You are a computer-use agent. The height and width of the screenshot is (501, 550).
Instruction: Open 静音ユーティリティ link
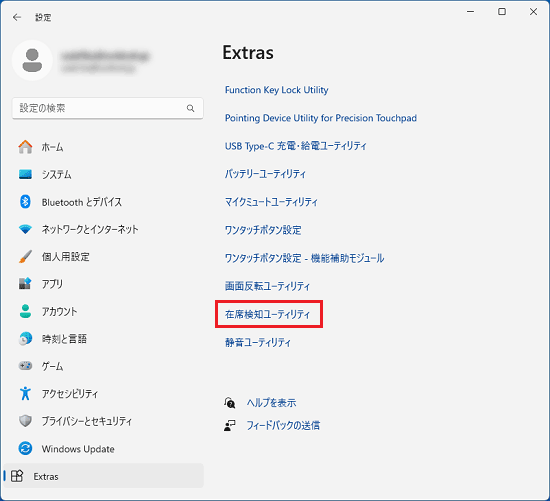[258, 342]
